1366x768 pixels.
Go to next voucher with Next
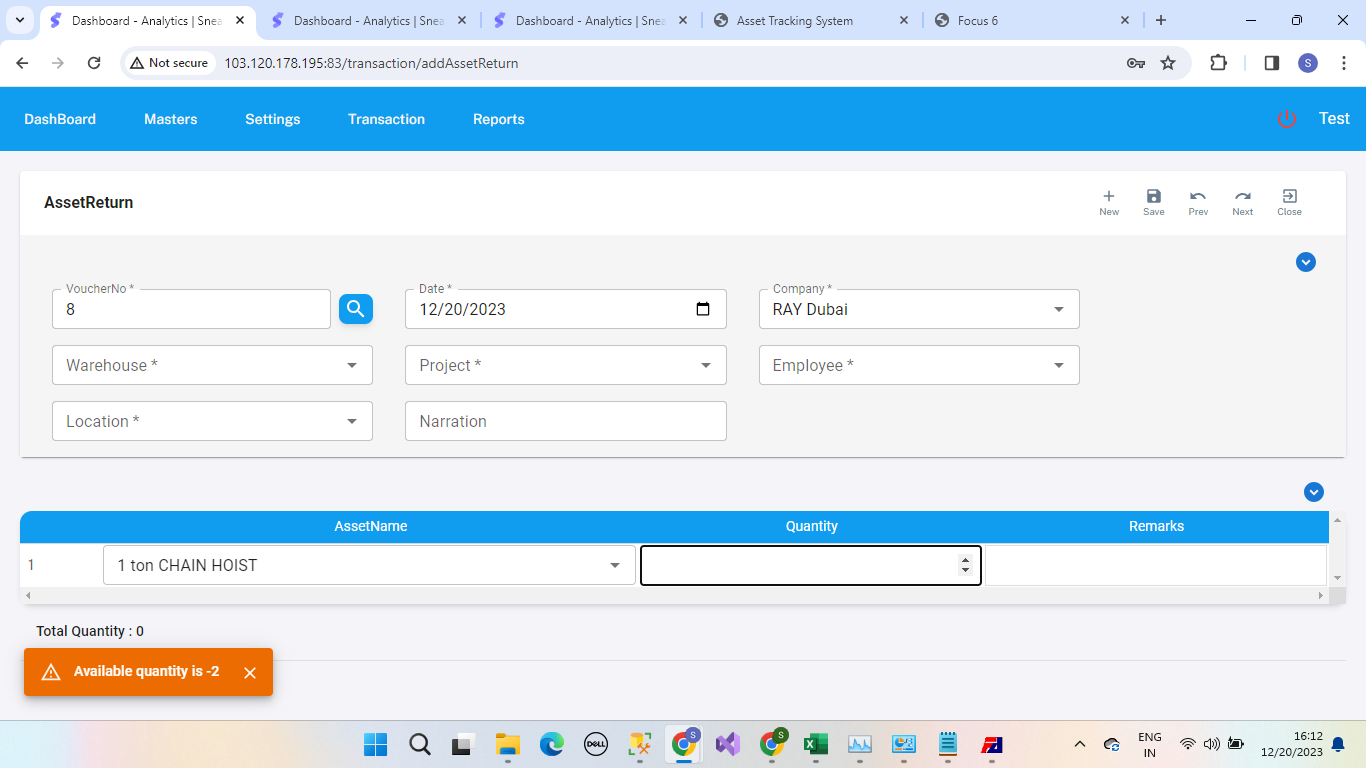pyautogui.click(x=1242, y=198)
